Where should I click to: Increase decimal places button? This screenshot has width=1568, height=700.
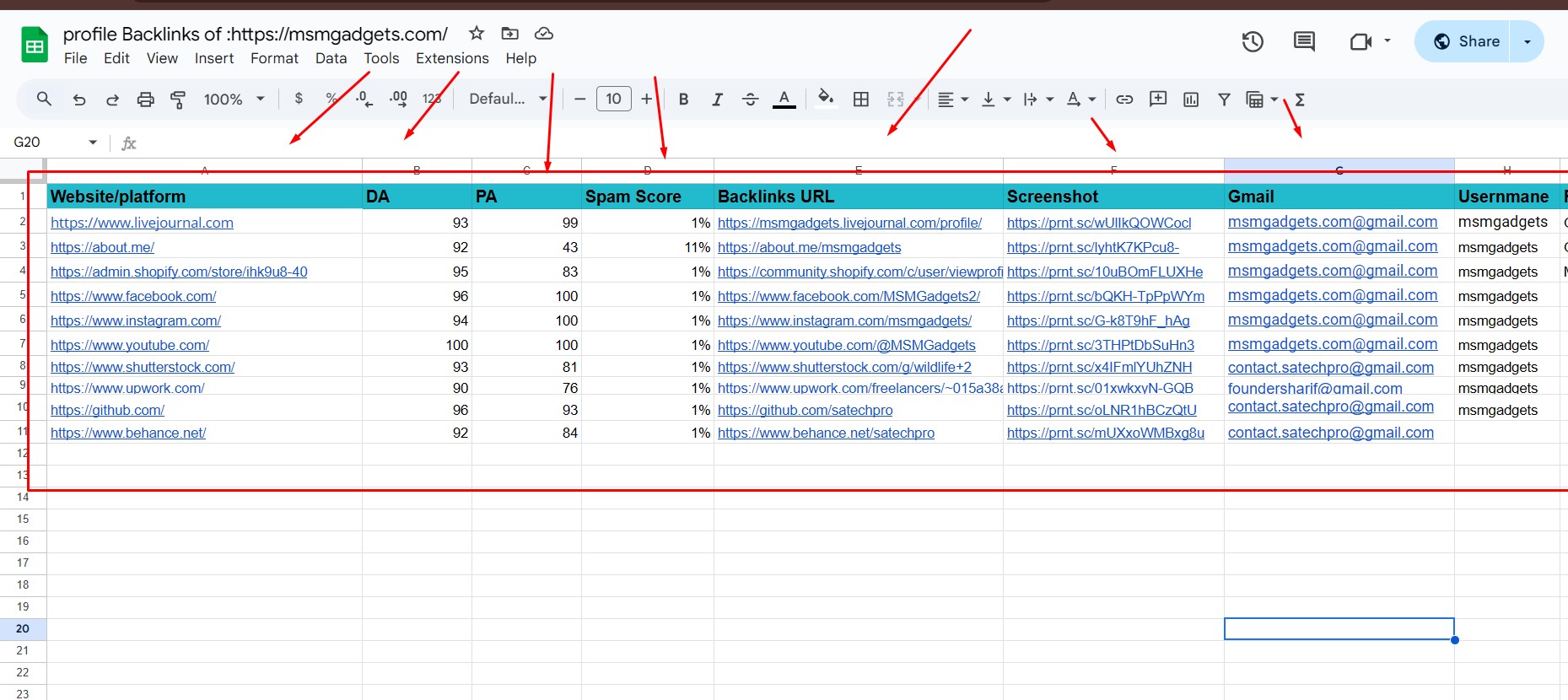pyautogui.click(x=398, y=100)
